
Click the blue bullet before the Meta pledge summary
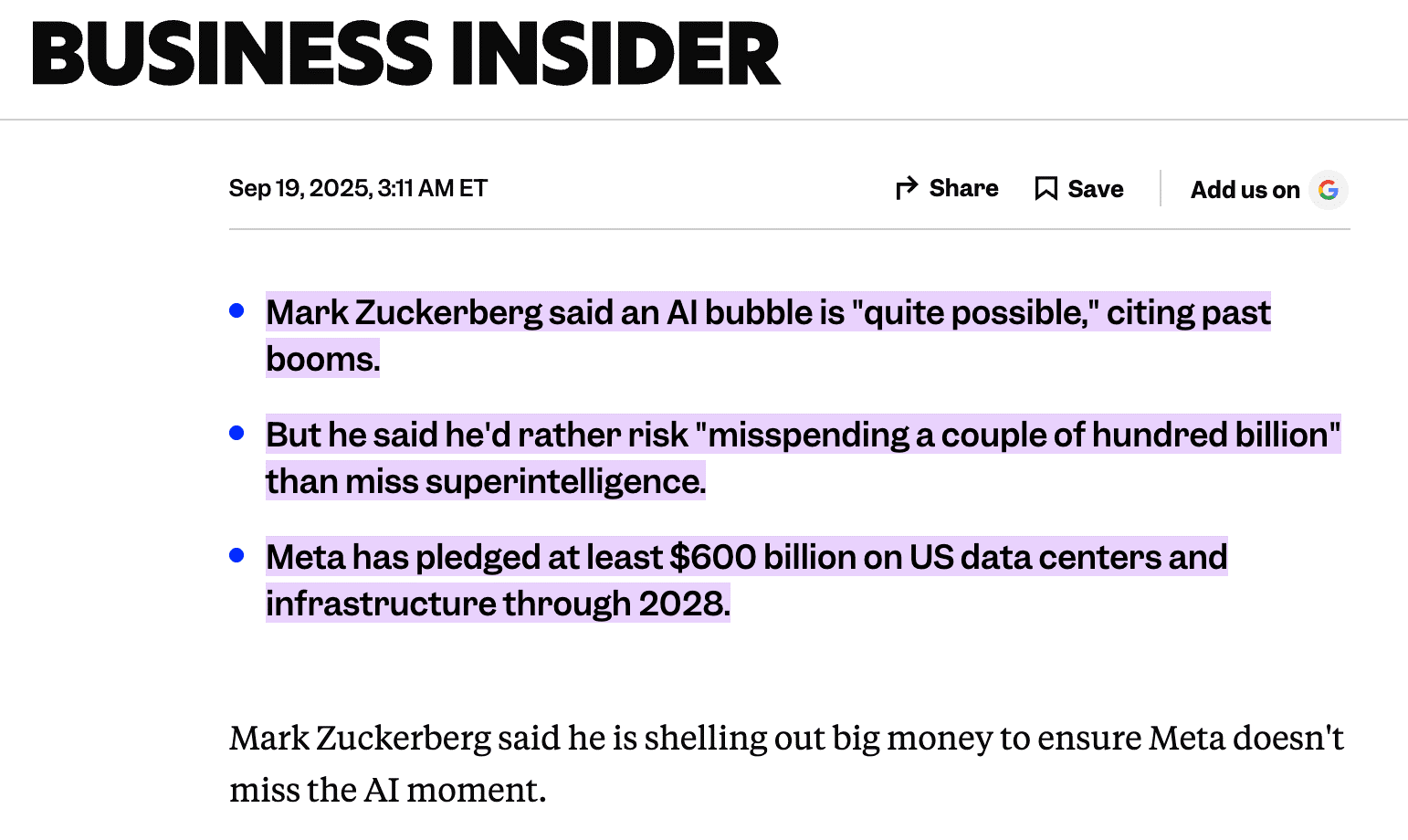236,555
